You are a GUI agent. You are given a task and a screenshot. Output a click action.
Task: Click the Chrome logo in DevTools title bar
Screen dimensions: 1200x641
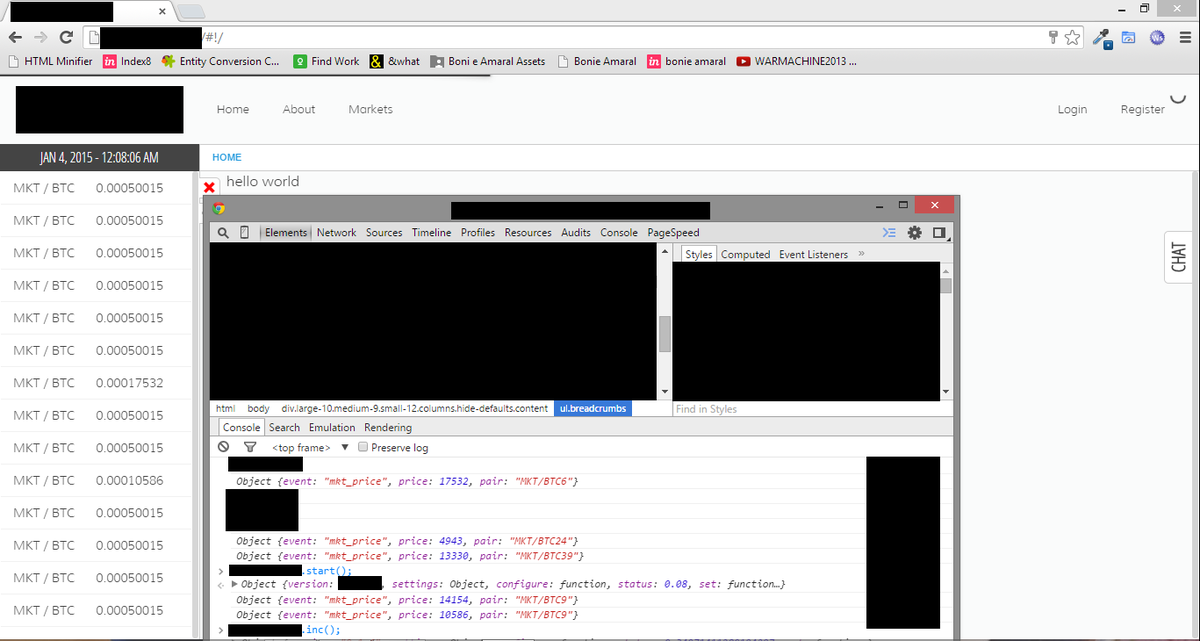pos(219,209)
